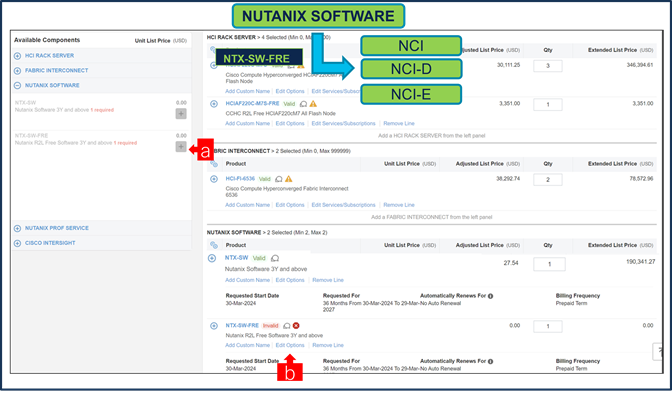The width and height of the screenshot is (672, 395).
Task: Add NTX-SW with its plus button
Action: 181,114
